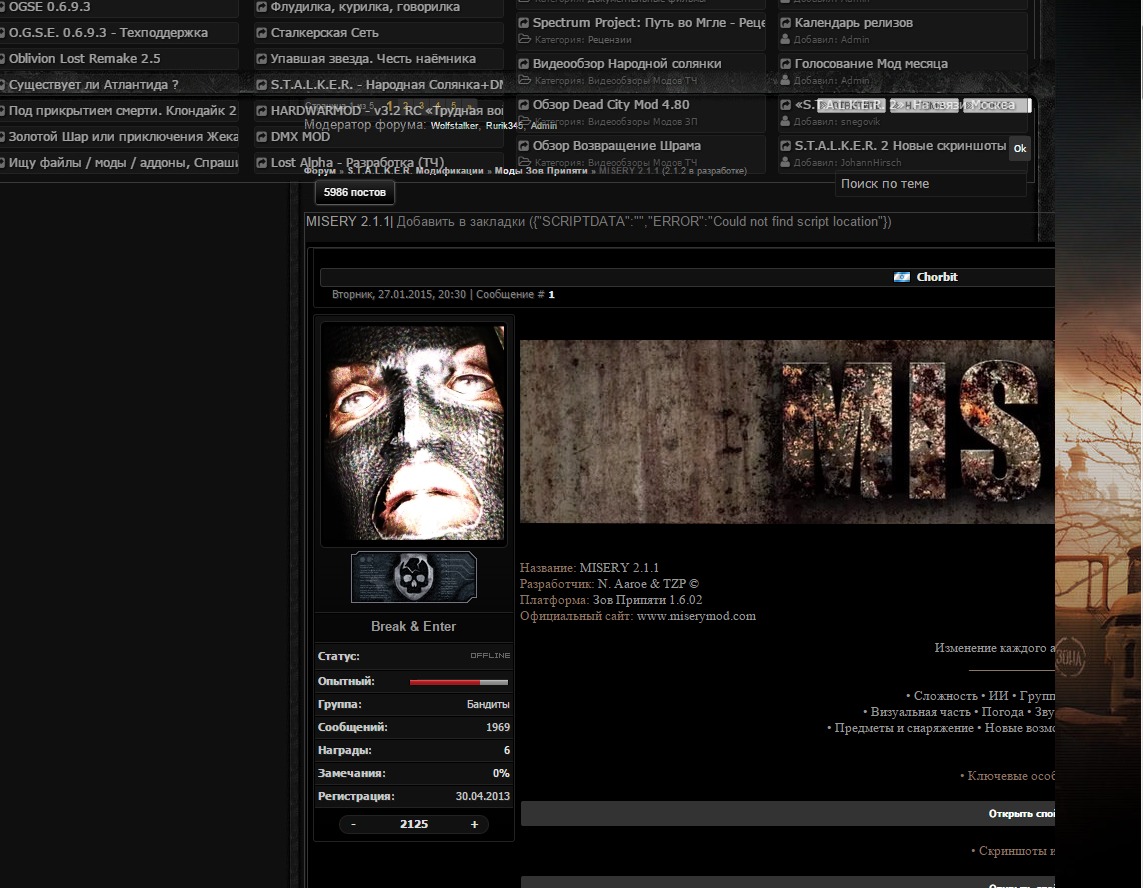1143x888 pixels.
Task: Open Ищу файлы / моды / аддоны topic
Action: click(123, 163)
